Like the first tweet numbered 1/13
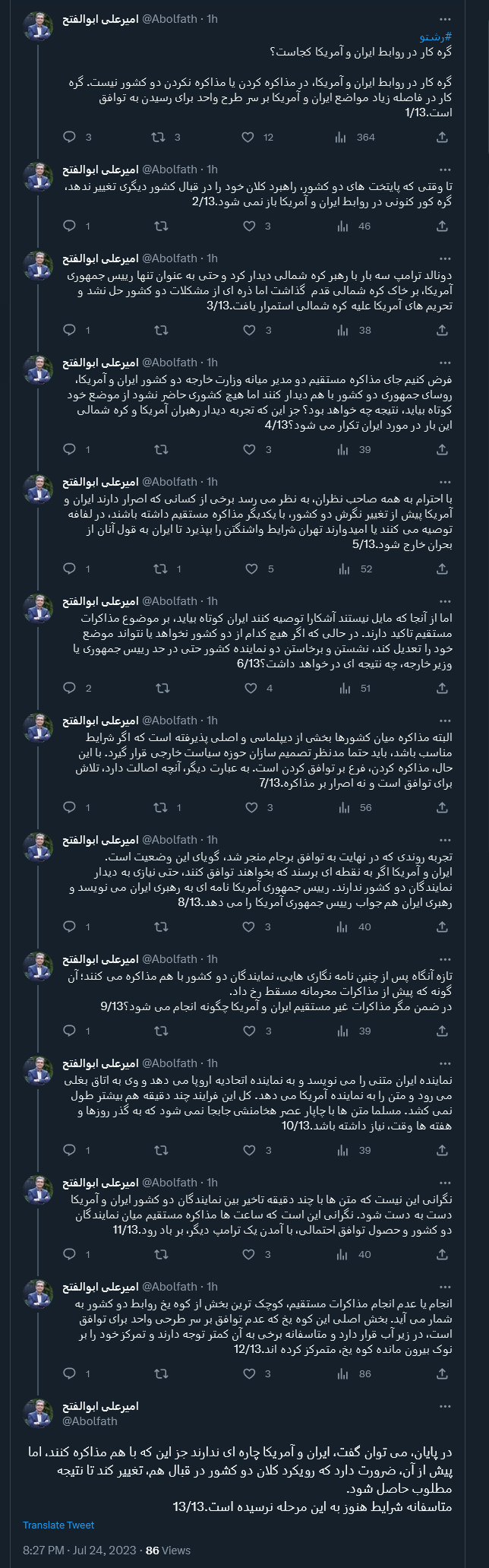Screen dimensions: 489x1568 248,138
